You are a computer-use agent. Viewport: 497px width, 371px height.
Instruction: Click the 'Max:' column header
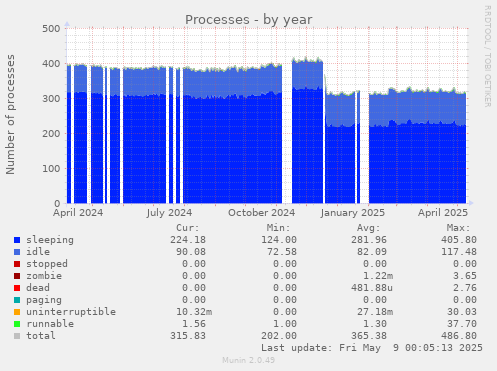(459, 228)
